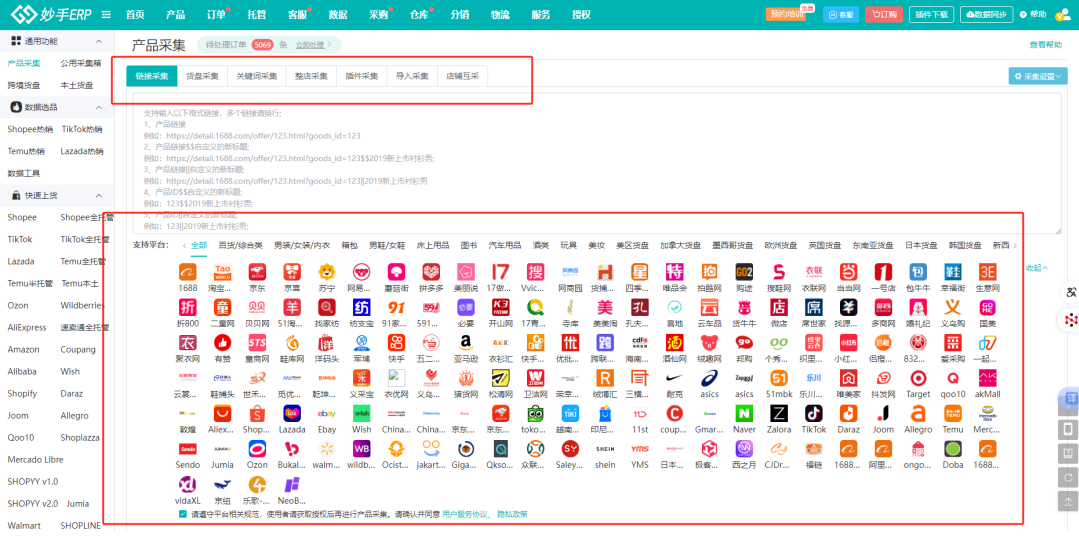Image resolution: width=1079 pixels, height=536 pixels.
Task: Collapse platform list with 收起
Action: pyautogui.click(x=1037, y=268)
